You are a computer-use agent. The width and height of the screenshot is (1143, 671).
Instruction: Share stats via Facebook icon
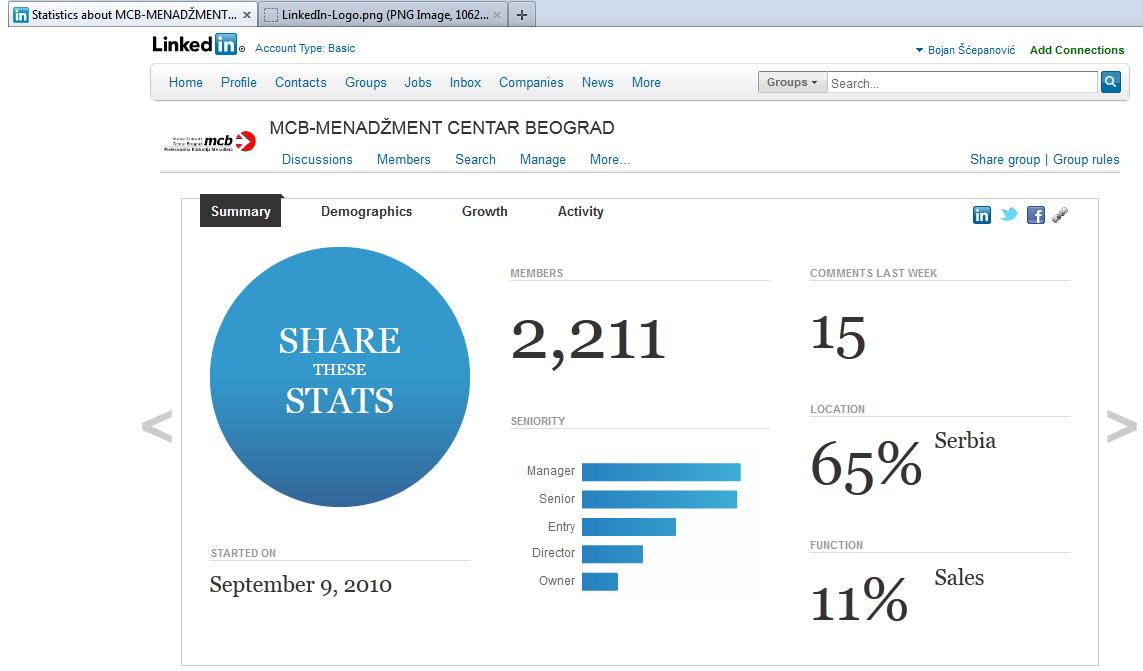click(1035, 214)
